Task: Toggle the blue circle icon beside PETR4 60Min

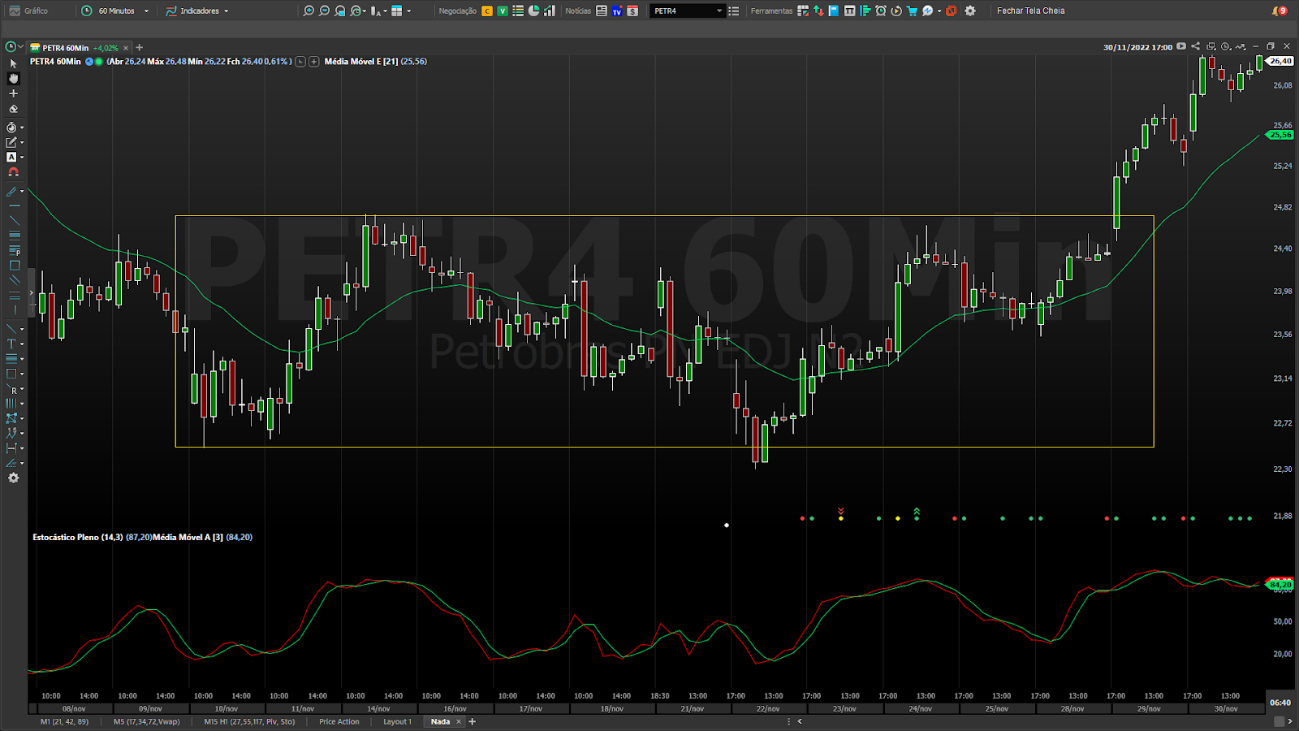Action: (89, 62)
